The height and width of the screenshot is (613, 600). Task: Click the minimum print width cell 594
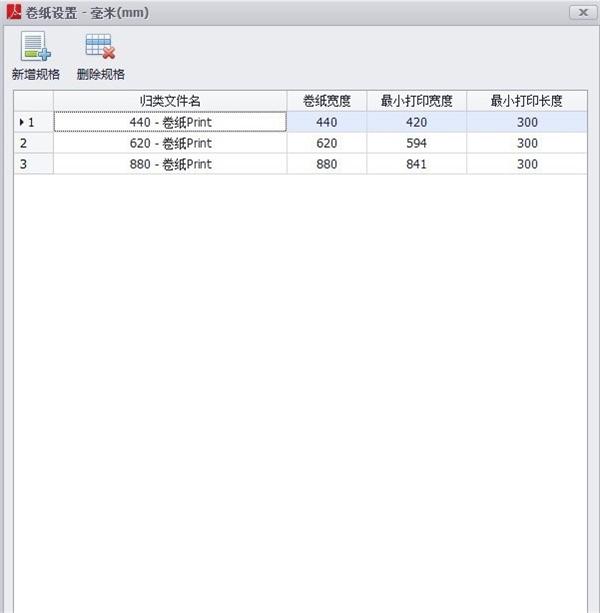coord(417,143)
